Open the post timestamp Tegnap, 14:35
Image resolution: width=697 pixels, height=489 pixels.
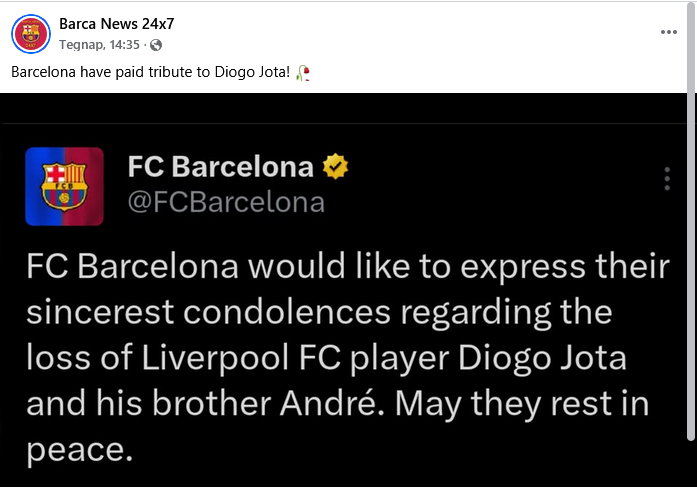click(x=100, y=45)
